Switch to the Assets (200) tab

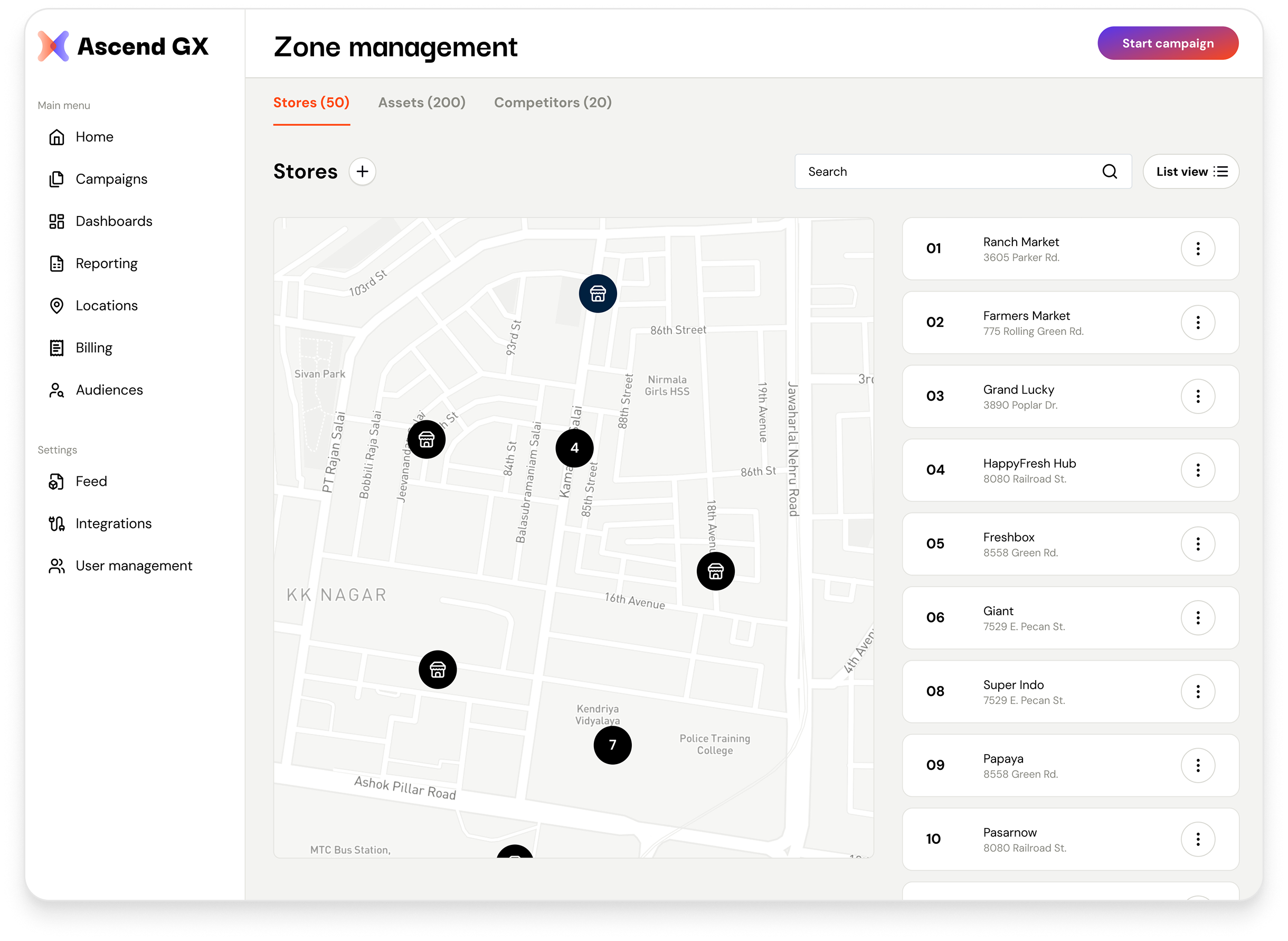(422, 102)
